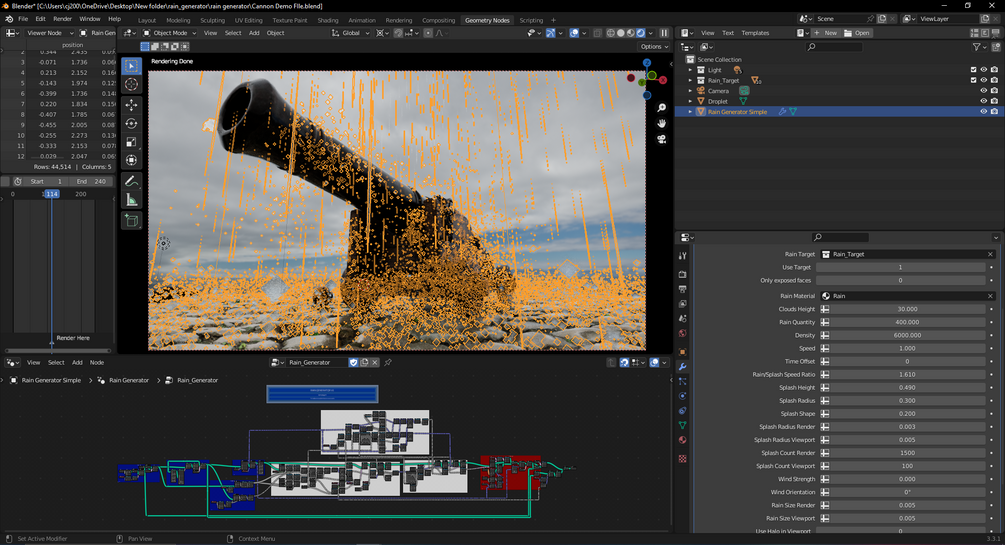
Task: Select the Move tool in viewport toolbar
Action: pyautogui.click(x=131, y=104)
